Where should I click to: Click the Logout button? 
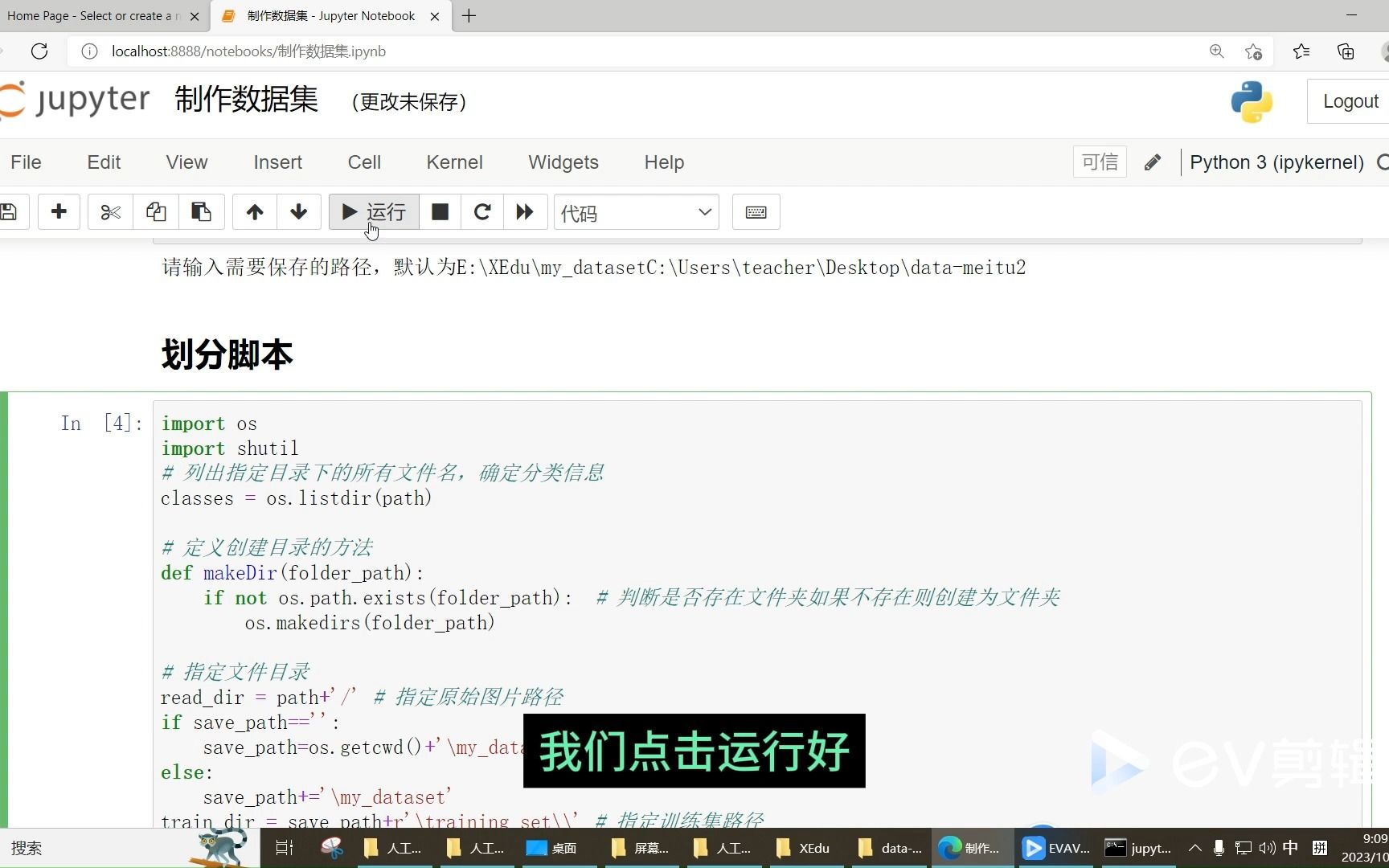click(x=1350, y=101)
